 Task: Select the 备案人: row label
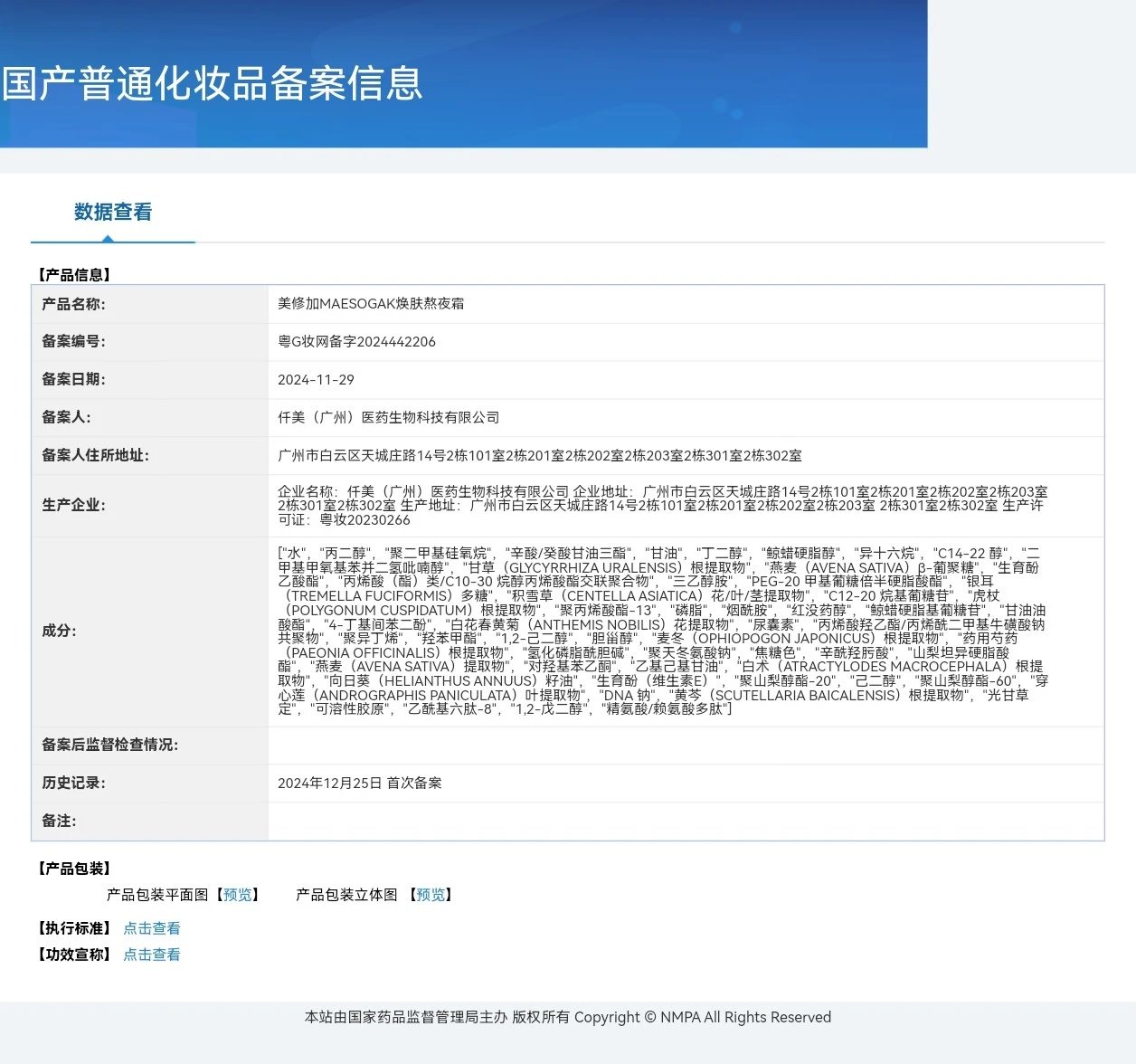[66, 418]
